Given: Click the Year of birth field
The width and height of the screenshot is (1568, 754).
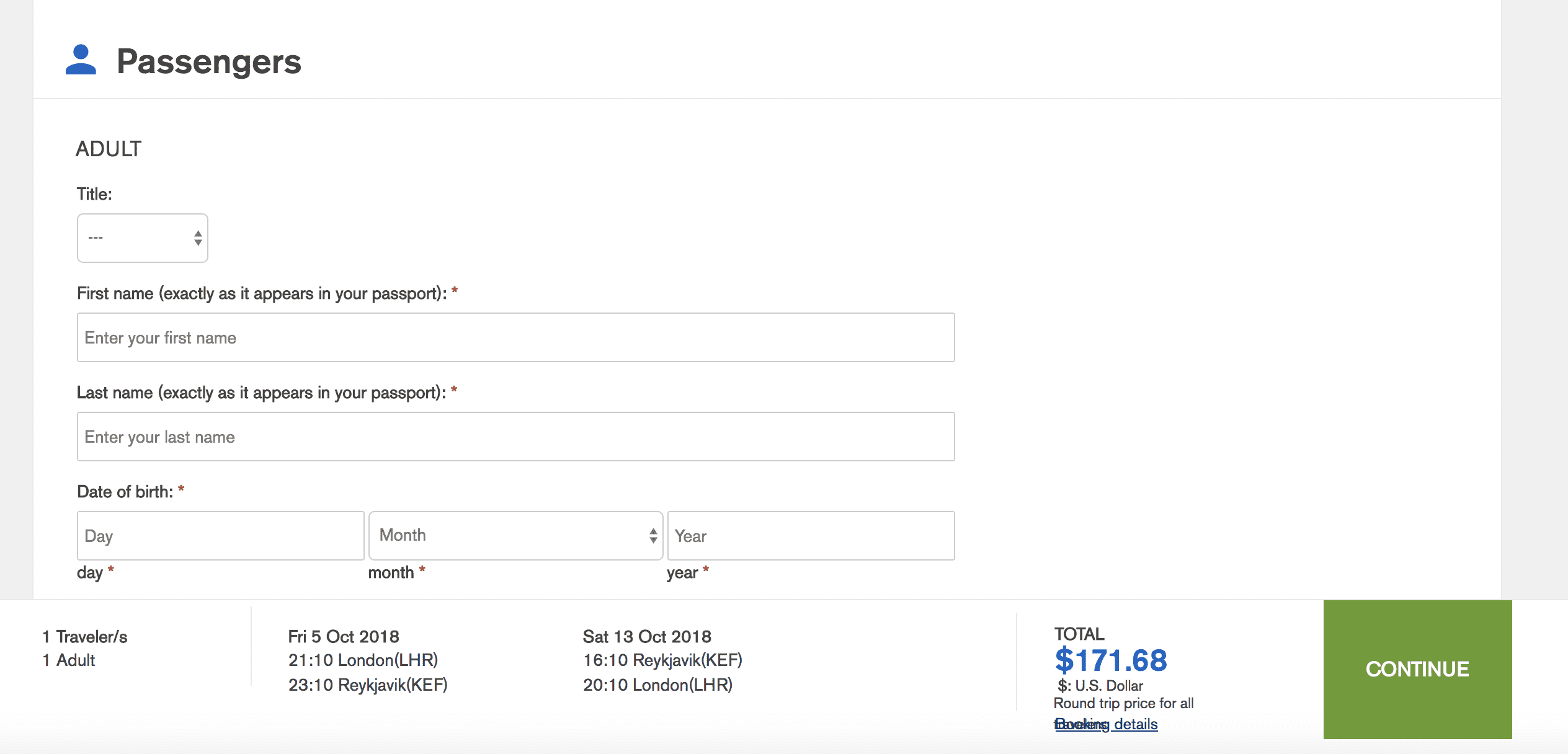Looking at the screenshot, I should point(810,536).
